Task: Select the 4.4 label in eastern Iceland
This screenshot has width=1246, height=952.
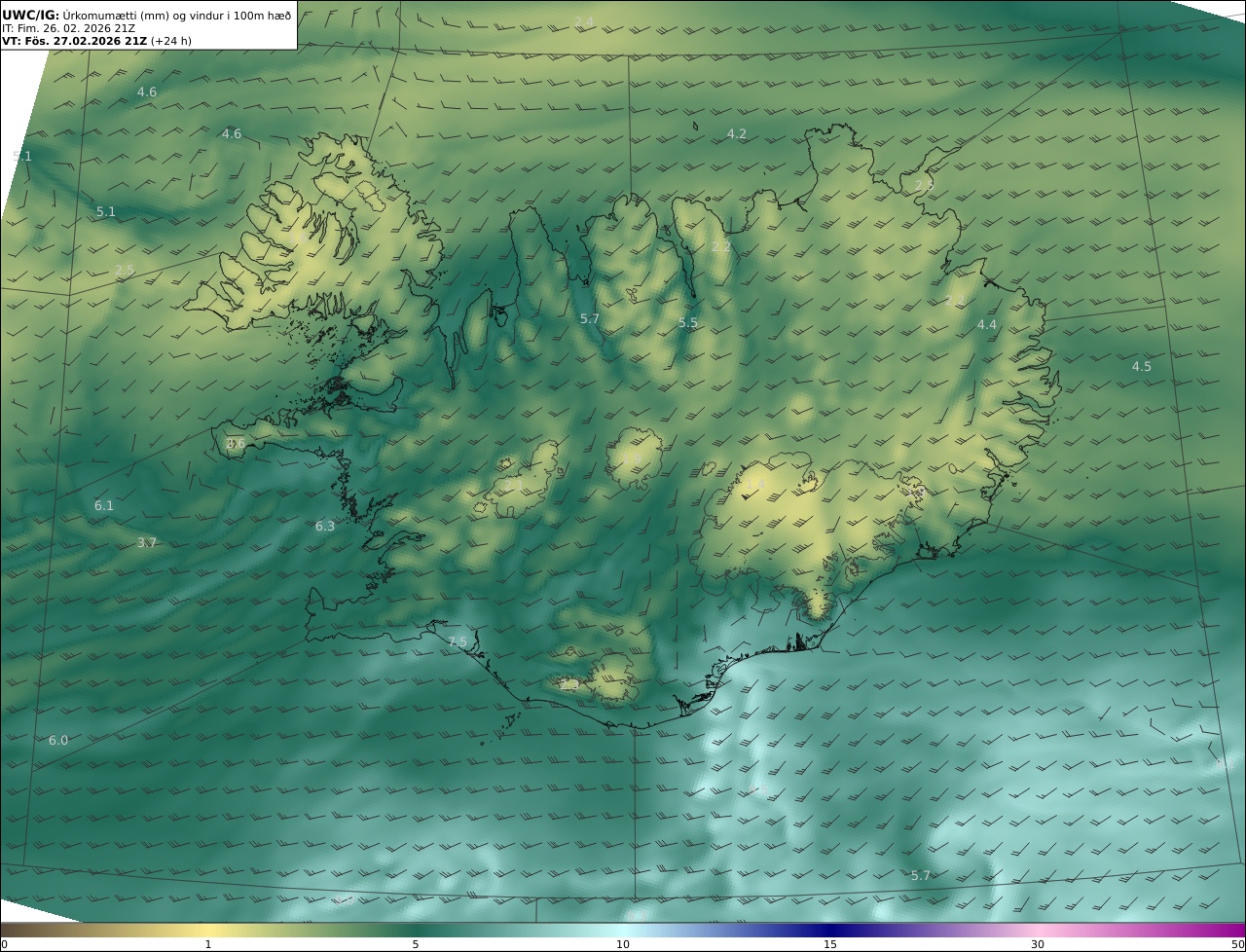Action: pos(986,324)
